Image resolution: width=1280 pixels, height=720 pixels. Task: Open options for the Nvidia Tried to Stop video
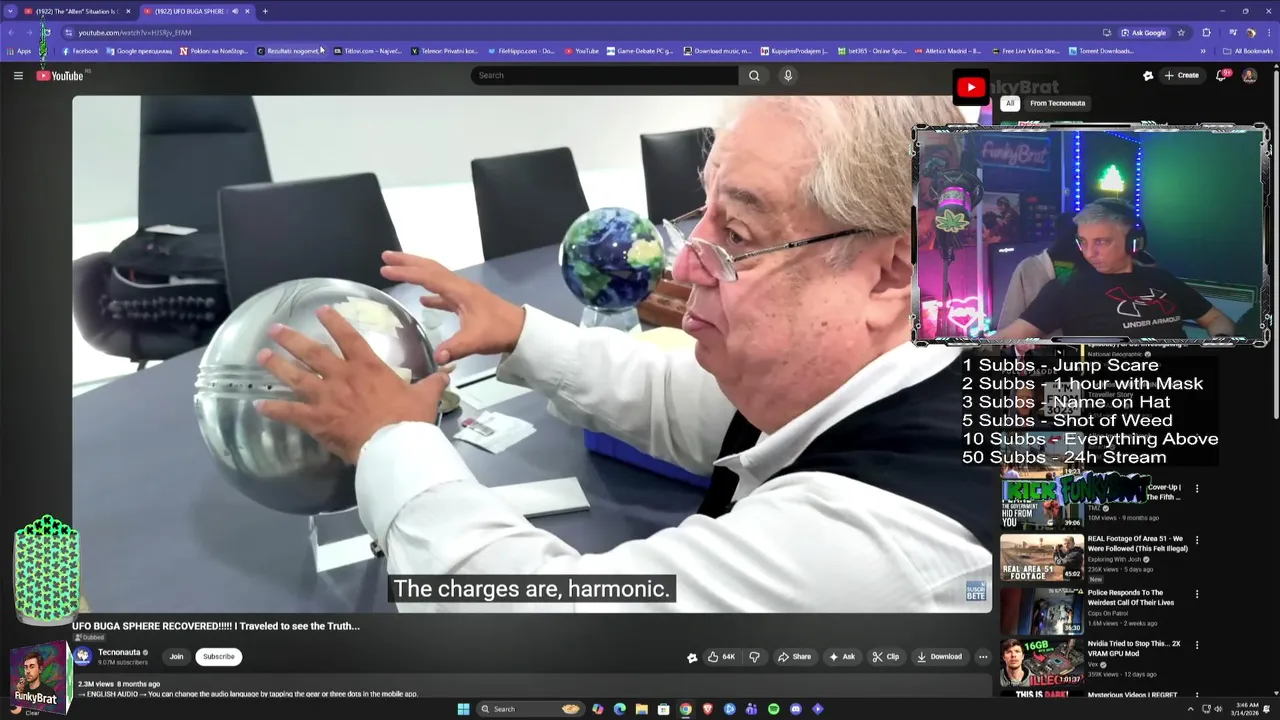(1197, 645)
